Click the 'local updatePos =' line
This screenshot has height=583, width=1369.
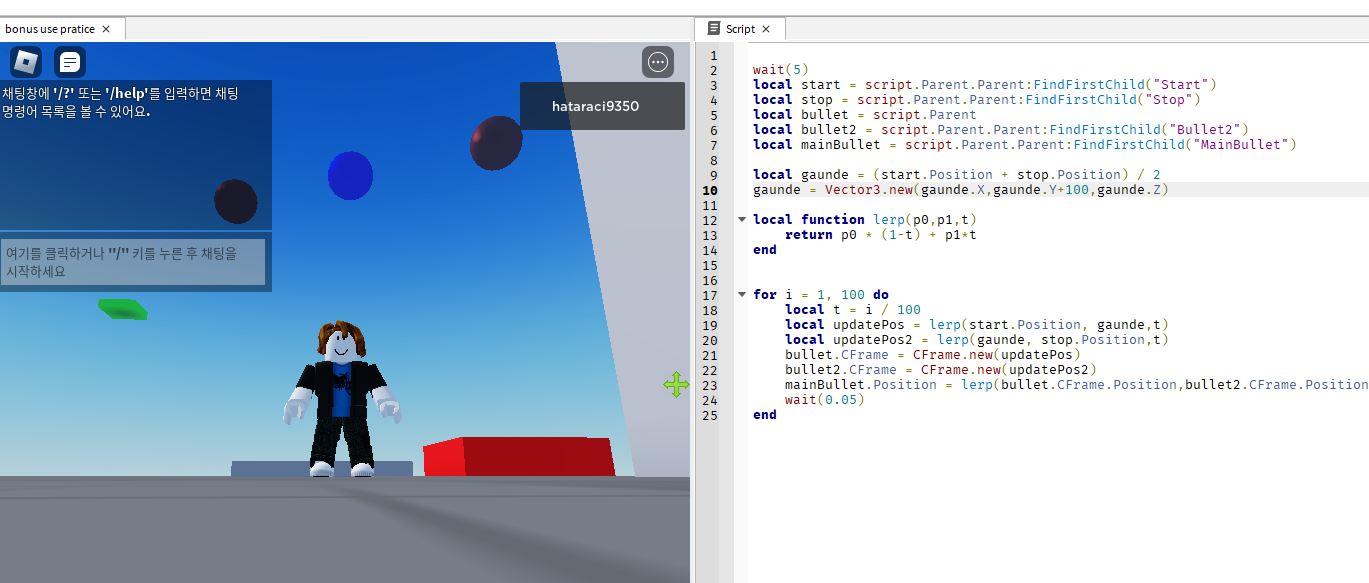point(977,325)
